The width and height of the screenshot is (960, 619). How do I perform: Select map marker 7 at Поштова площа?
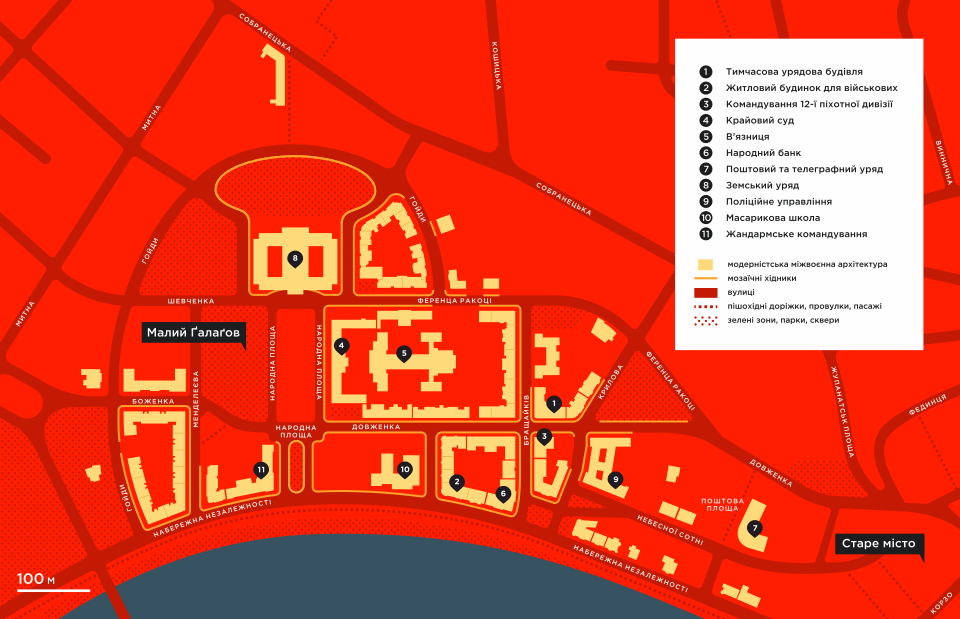[754, 528]
